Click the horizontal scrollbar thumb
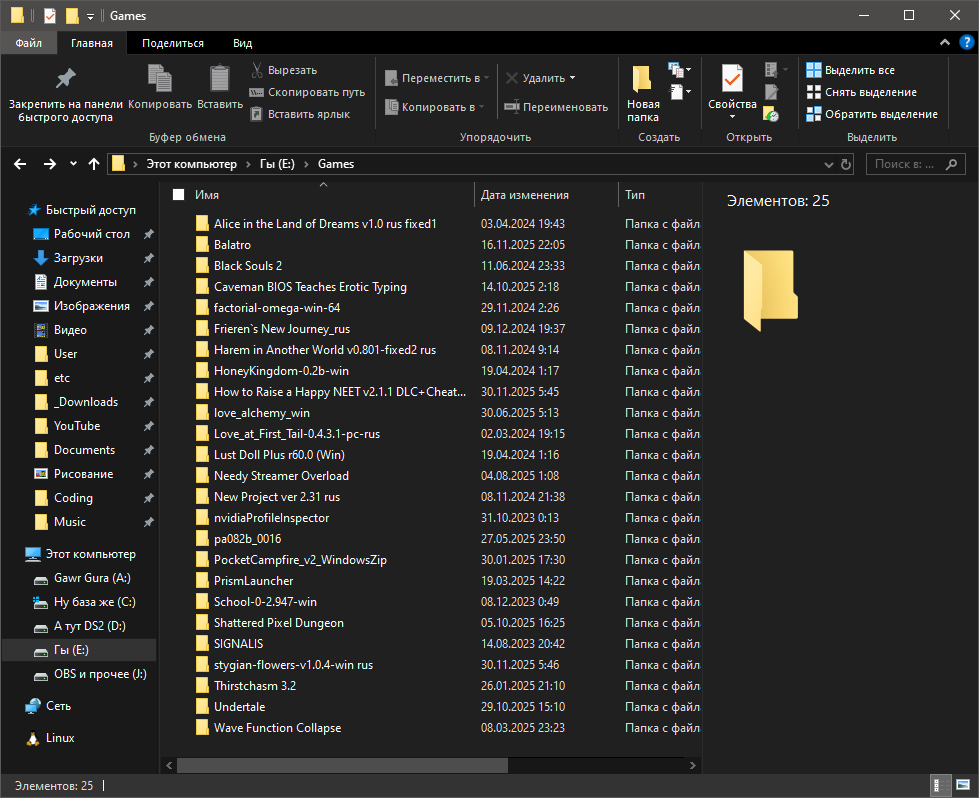 pyautogui.click(x=342, y=765)
